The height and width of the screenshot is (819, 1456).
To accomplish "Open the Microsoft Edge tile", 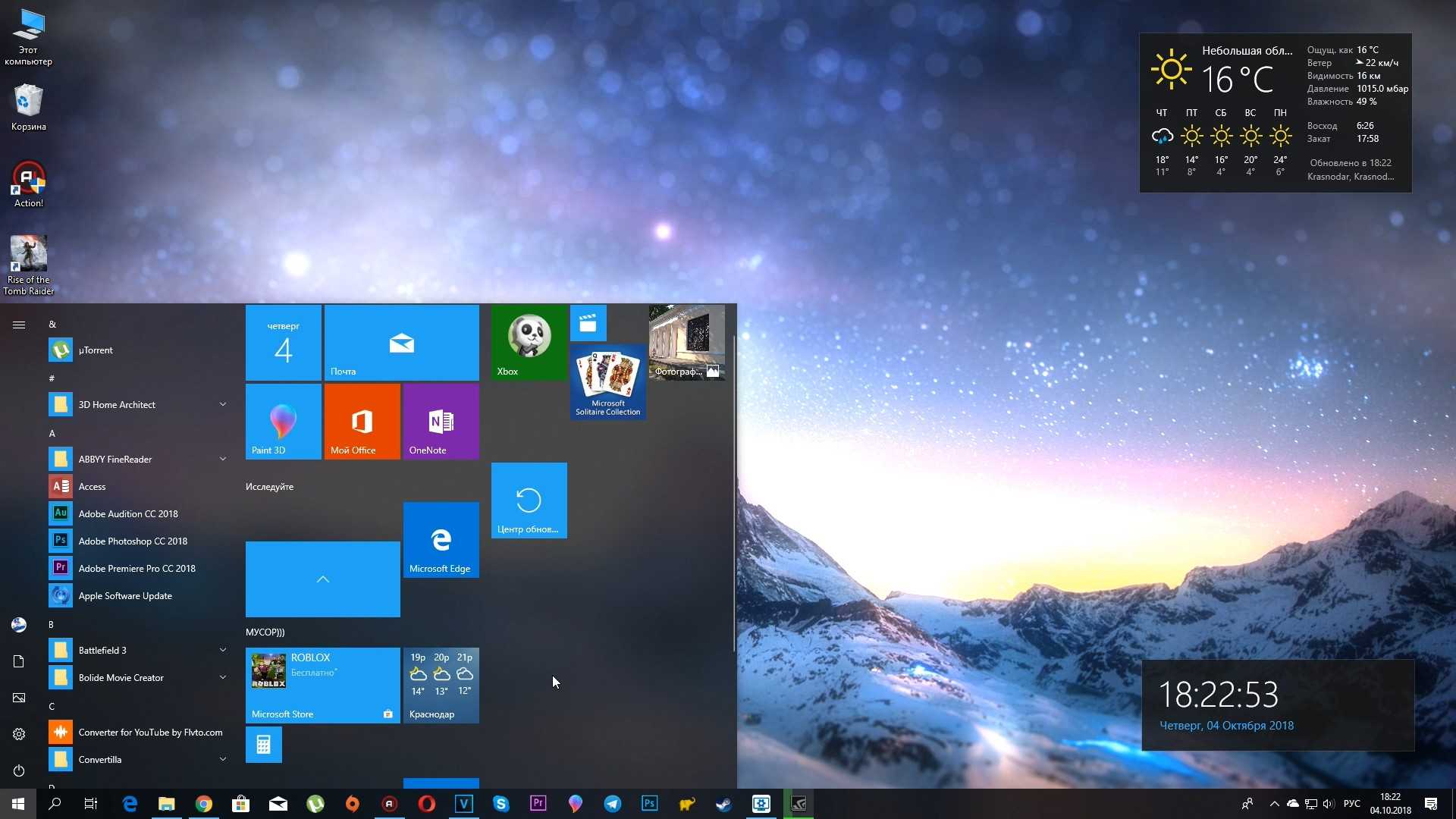I will click(x=441, y=540).
